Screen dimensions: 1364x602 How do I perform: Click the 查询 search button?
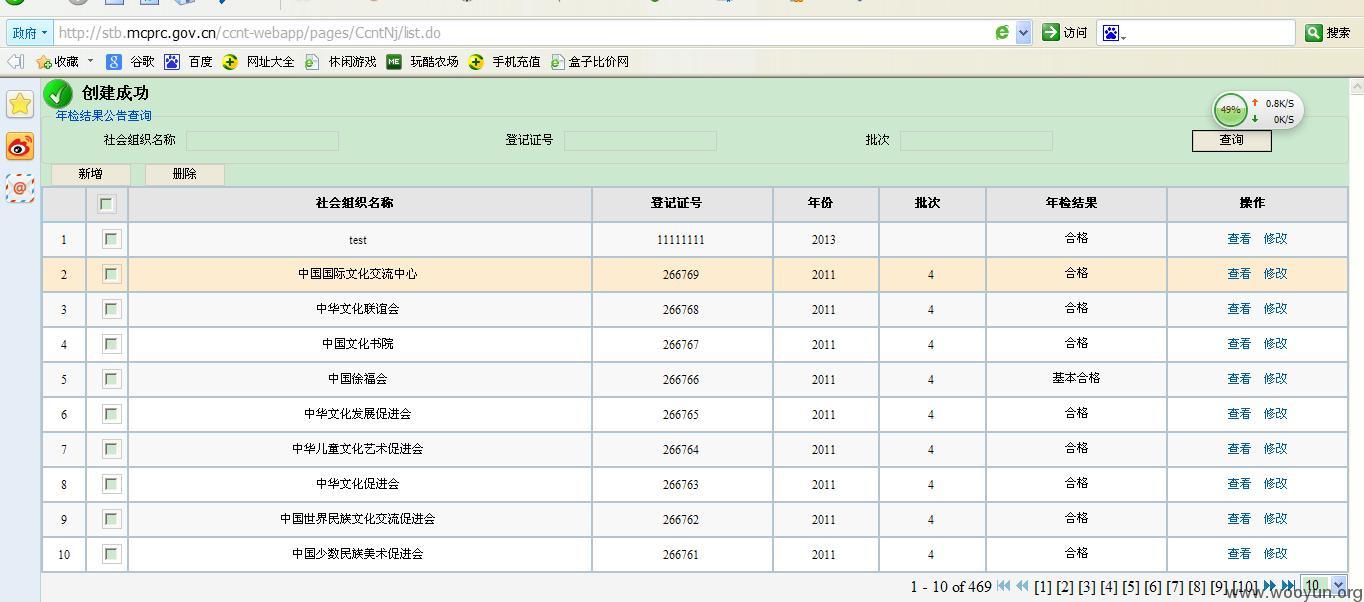pyautogui.click(x=1231, y=140)
